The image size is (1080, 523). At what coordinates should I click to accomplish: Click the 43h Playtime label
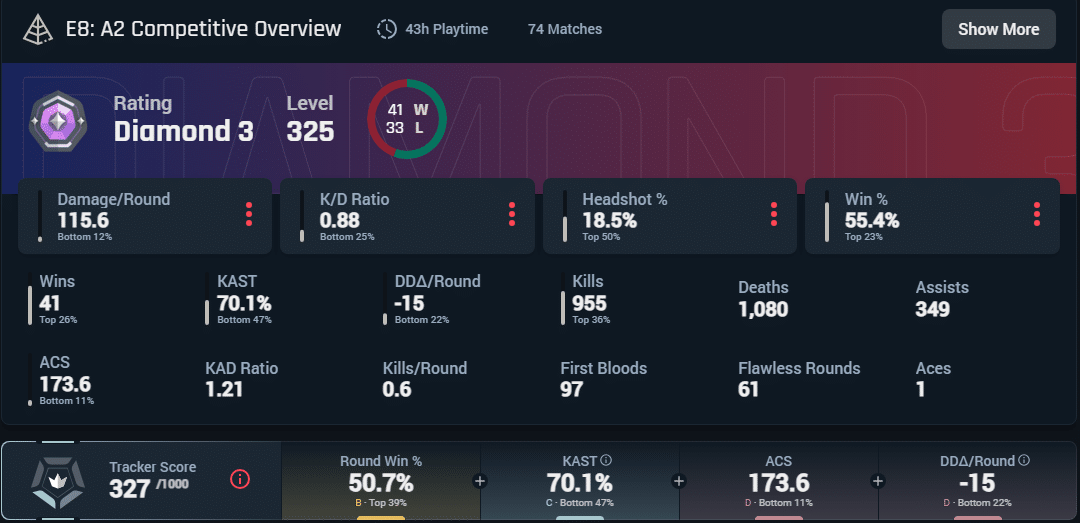(447, 30)
